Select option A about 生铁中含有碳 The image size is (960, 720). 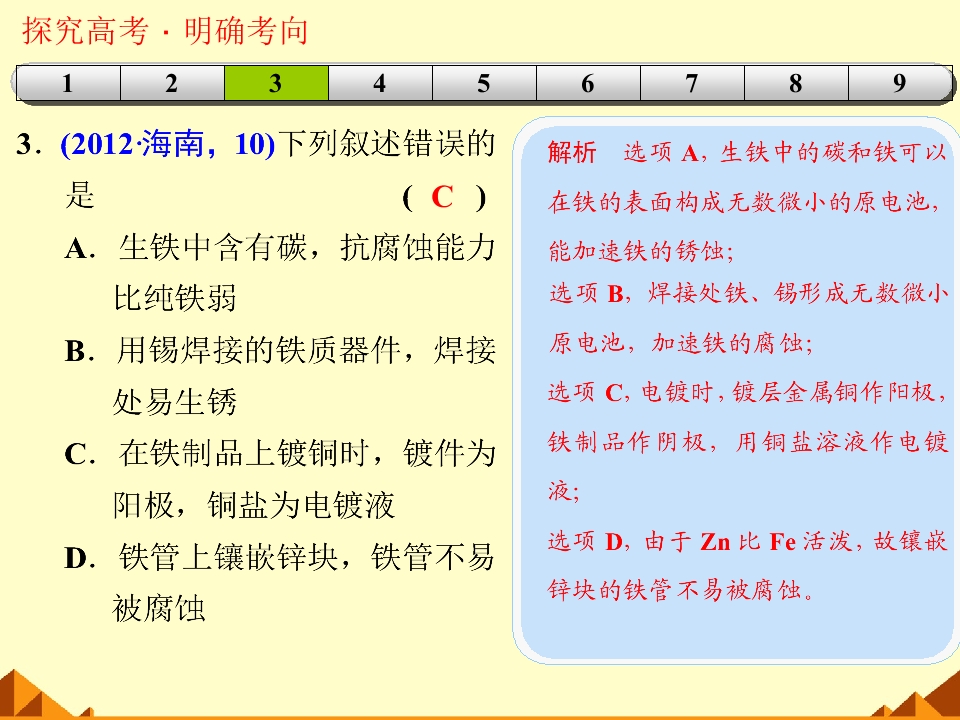(280, 273)
